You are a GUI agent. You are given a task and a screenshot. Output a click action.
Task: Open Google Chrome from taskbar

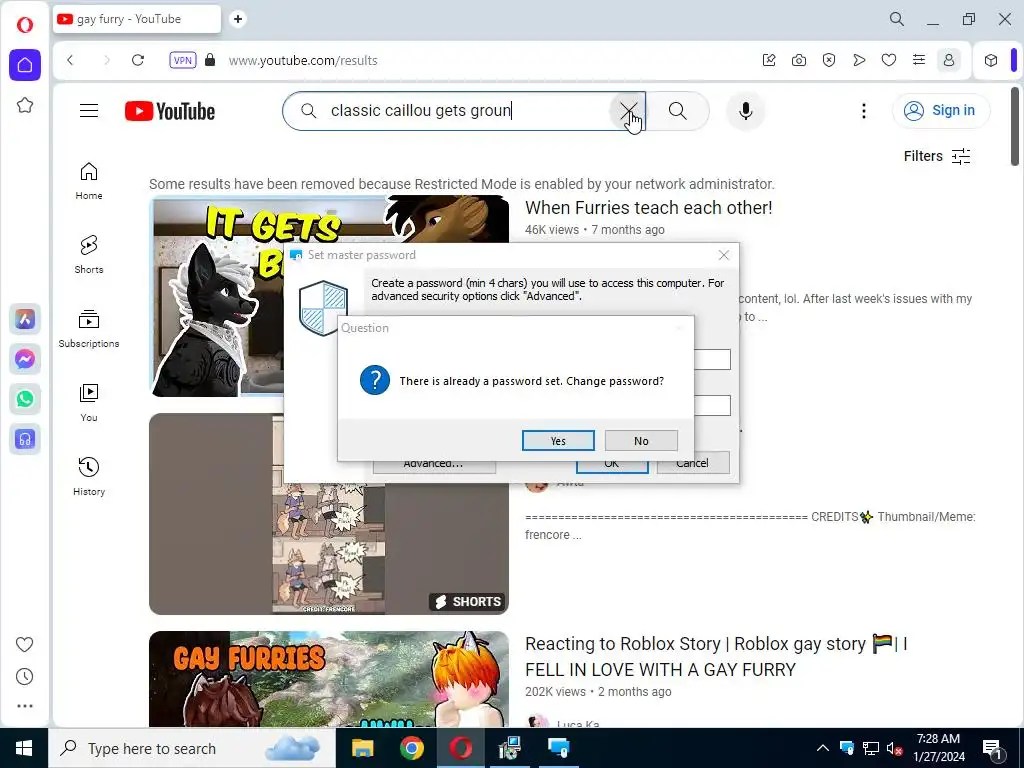411,748
